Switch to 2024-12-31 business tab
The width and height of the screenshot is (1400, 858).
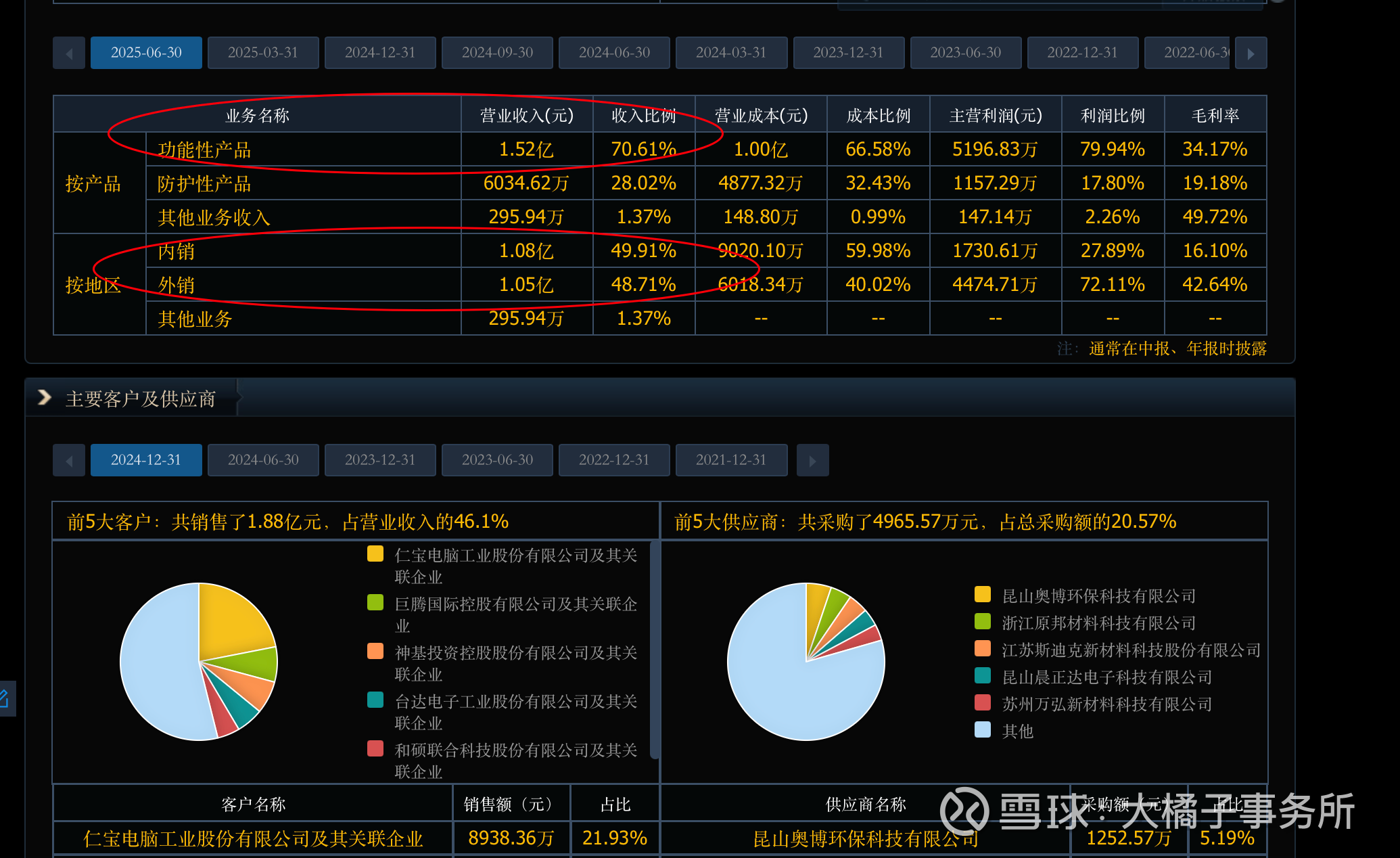pyautogui.click(x=380, y=53)
